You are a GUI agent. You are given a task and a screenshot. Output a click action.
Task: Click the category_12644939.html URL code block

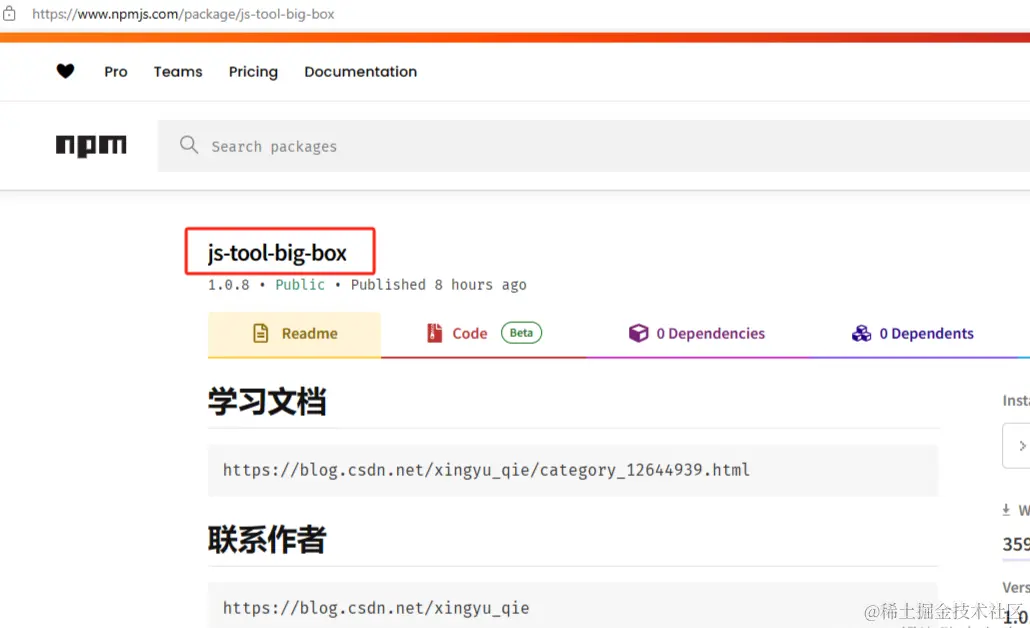point(573,470)
